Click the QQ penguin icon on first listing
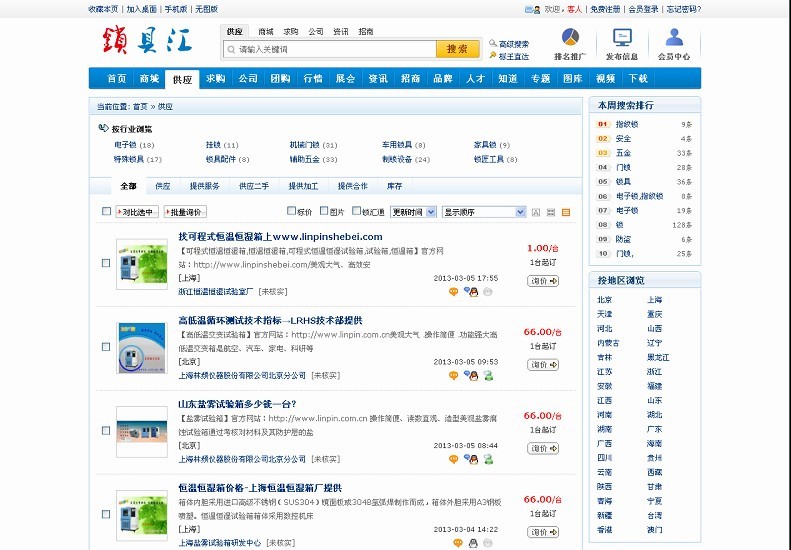791x550 pixels. click(x=471, y=292)
